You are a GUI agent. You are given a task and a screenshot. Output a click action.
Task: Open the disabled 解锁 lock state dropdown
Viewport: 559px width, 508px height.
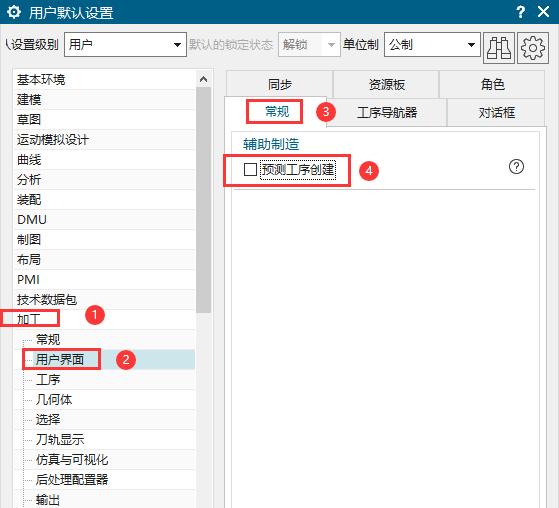[x=309, y=45]
